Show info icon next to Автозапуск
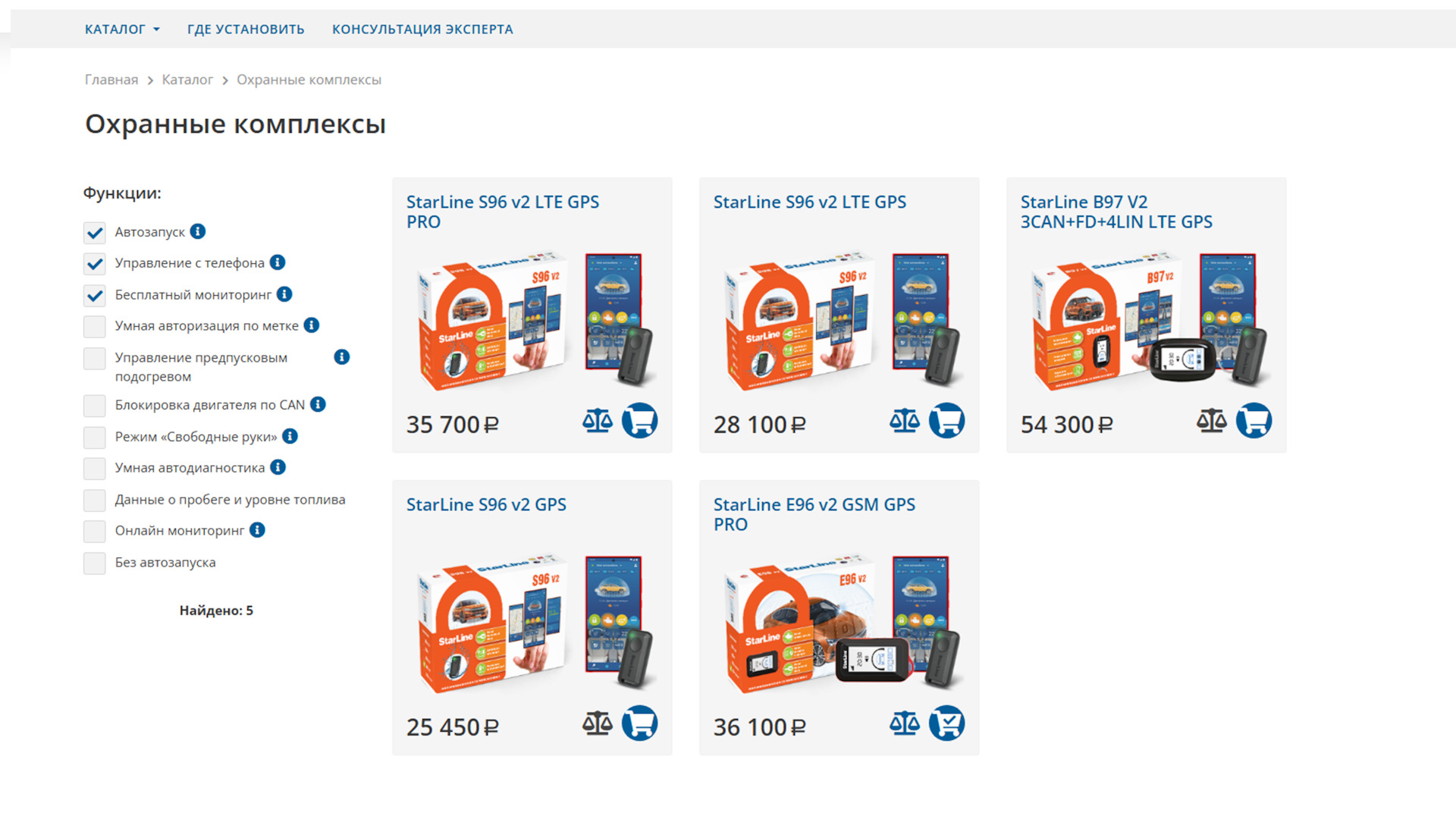 click(198, 231)
